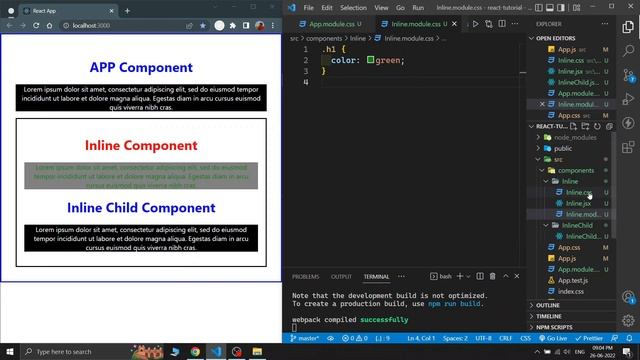This screenshot has height=360, width=640.
Task: Open the Selection menu
Action: click(353, 7)
